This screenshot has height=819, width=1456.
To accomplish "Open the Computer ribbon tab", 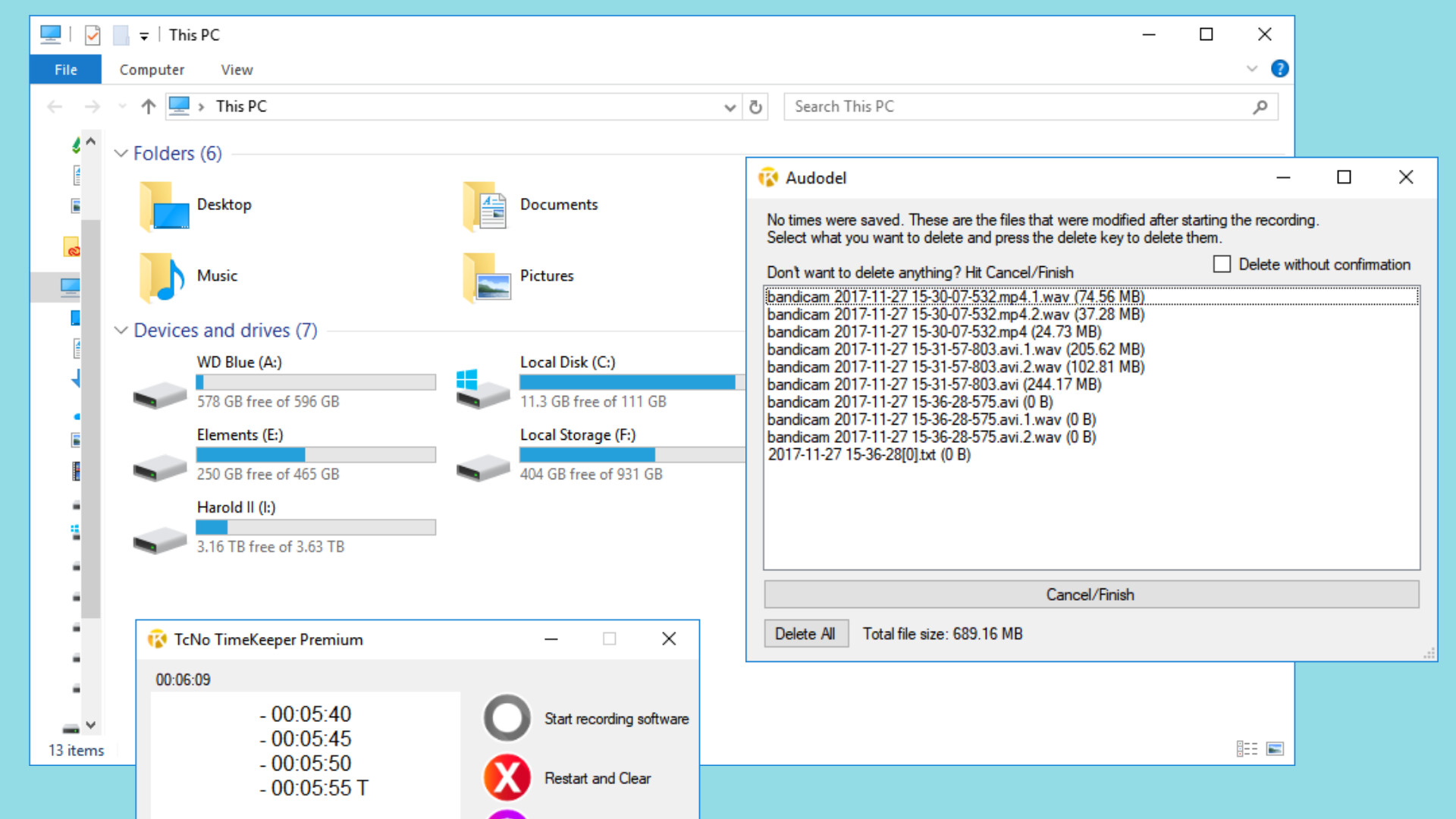I will [152, 69].
